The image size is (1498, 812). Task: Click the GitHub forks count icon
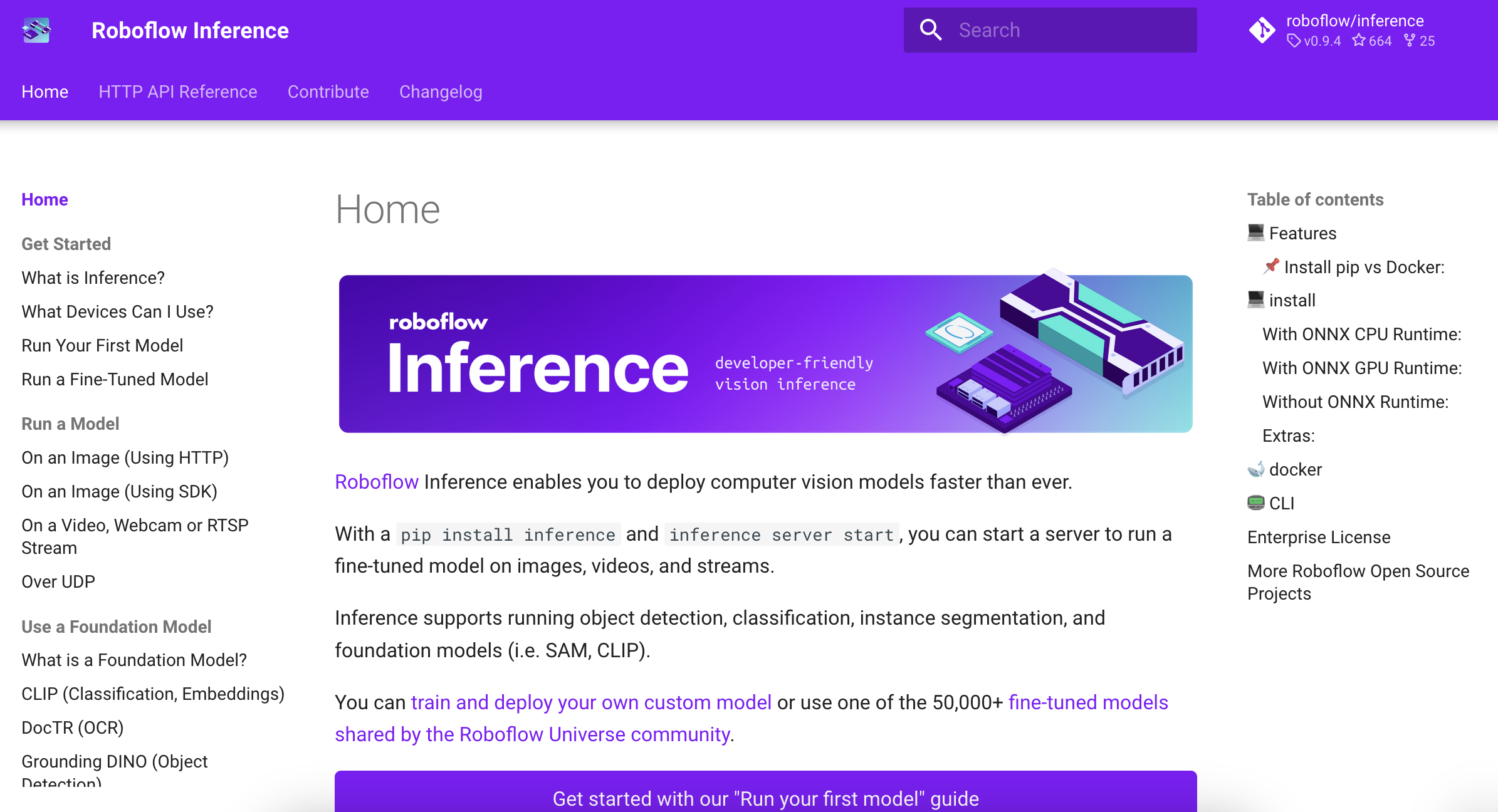pos(1410,41)
